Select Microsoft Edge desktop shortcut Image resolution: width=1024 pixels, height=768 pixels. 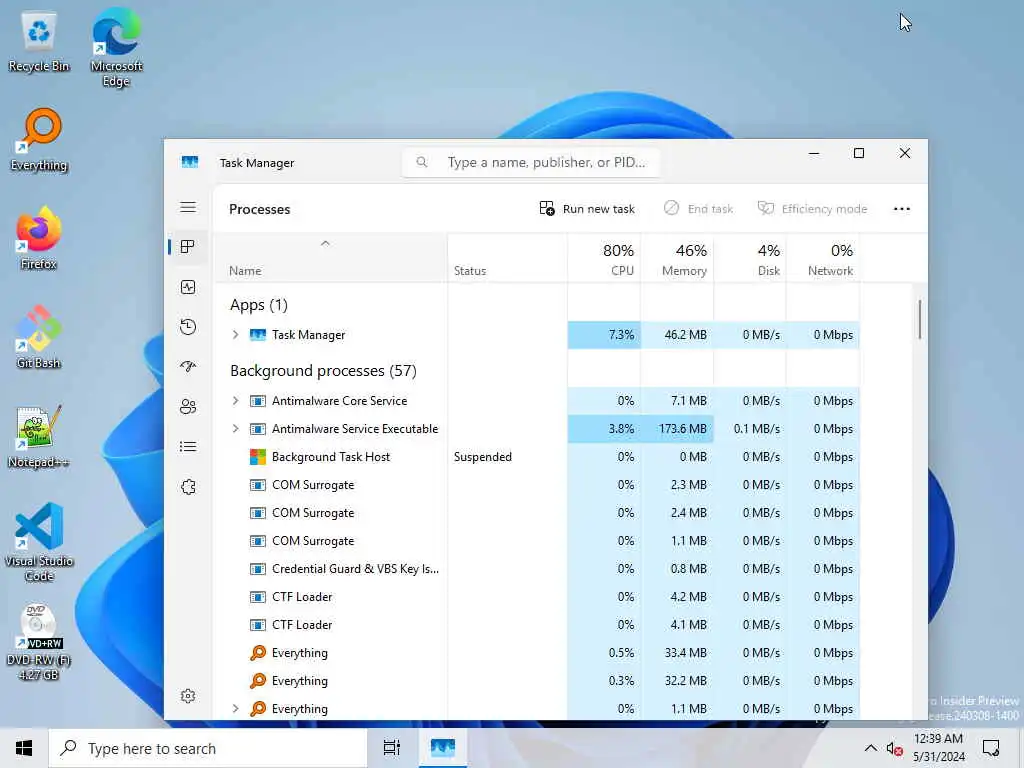[x=116, y=47]
